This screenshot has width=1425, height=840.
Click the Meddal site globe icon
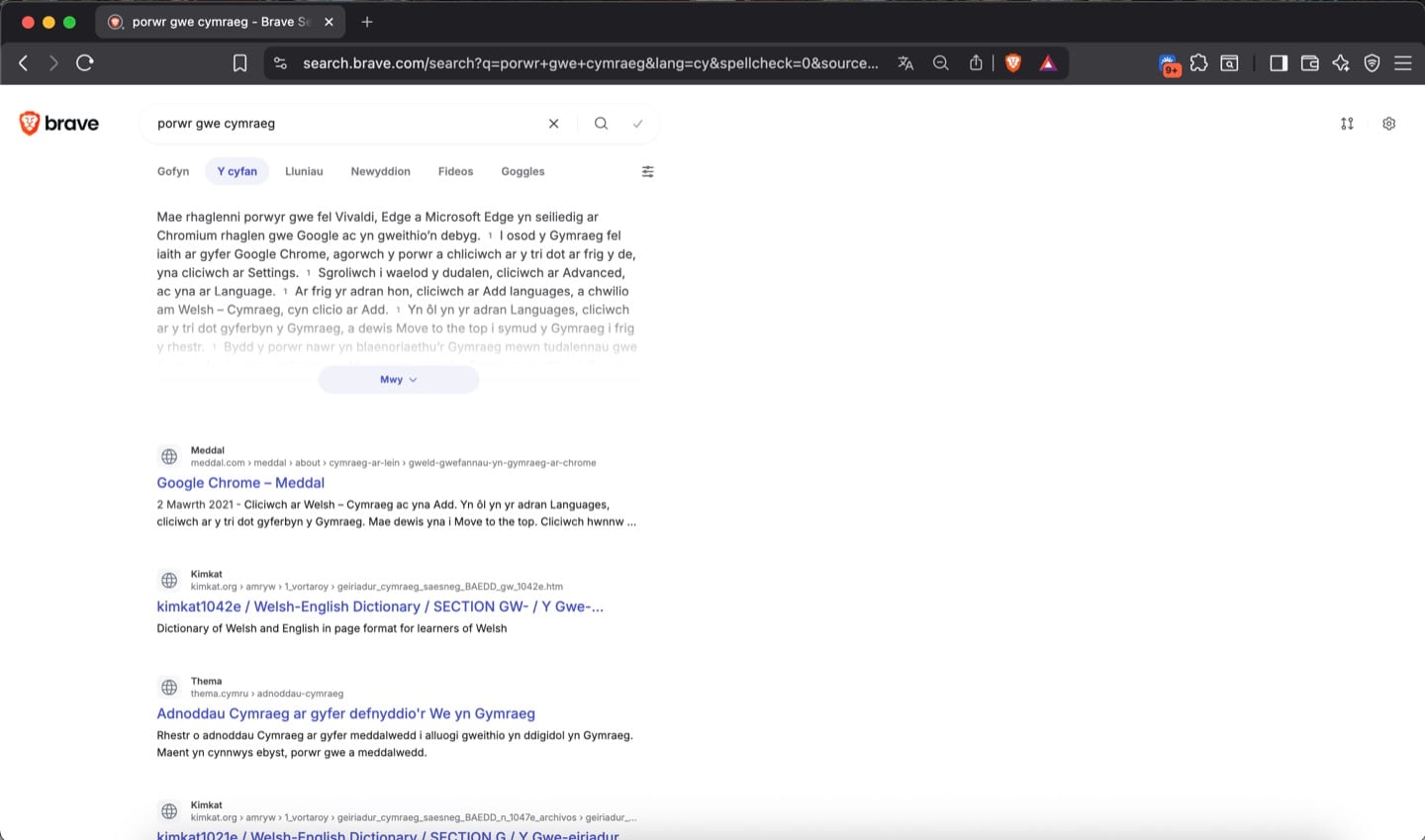[169, 456]
